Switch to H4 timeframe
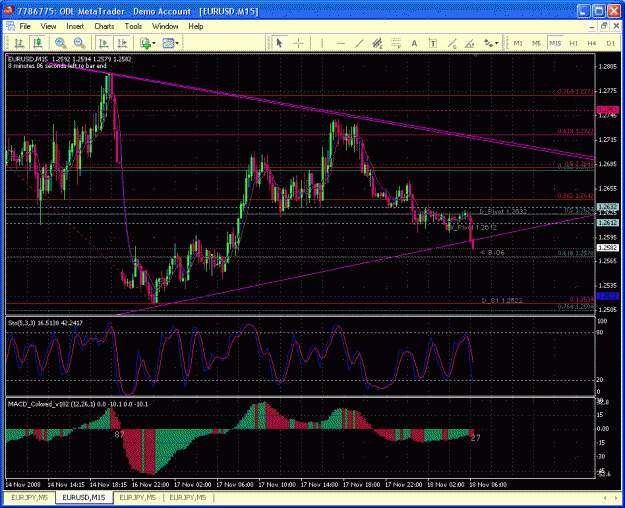Screen dimensions: 625x508 coord(592,43)
